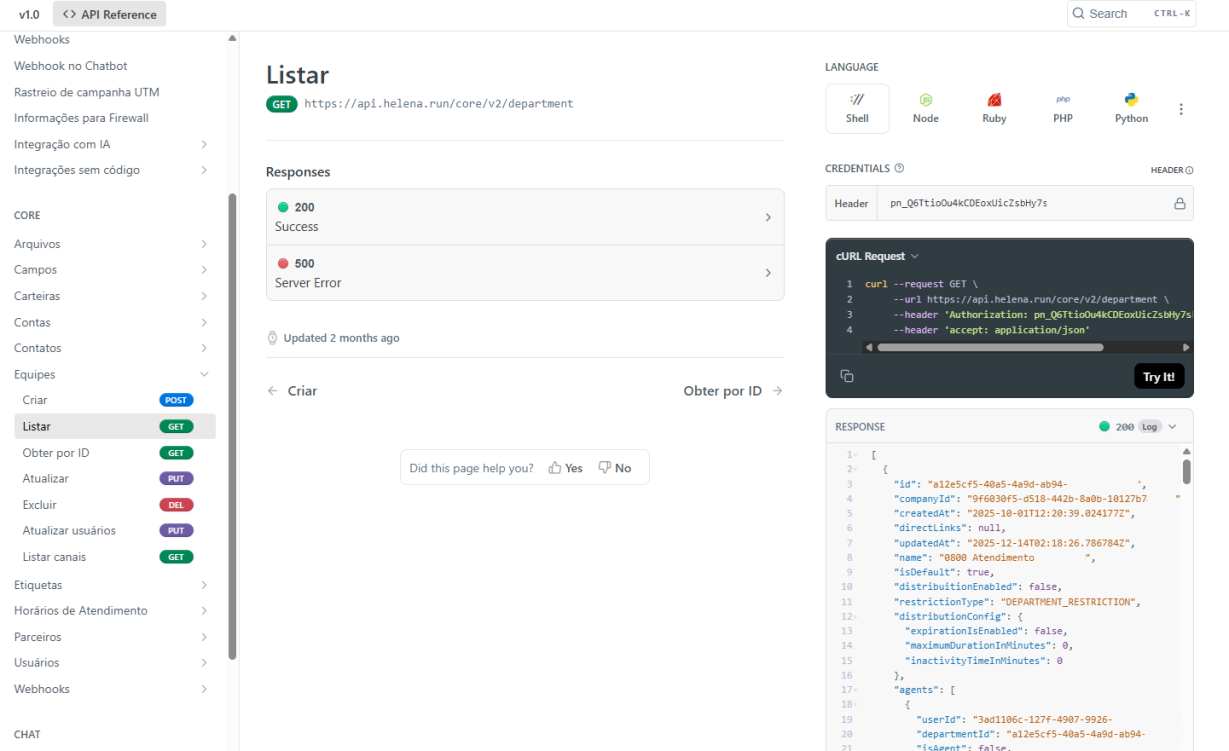Select the Shell language icon
The image size is (1229, 751).
coord(857,101)
